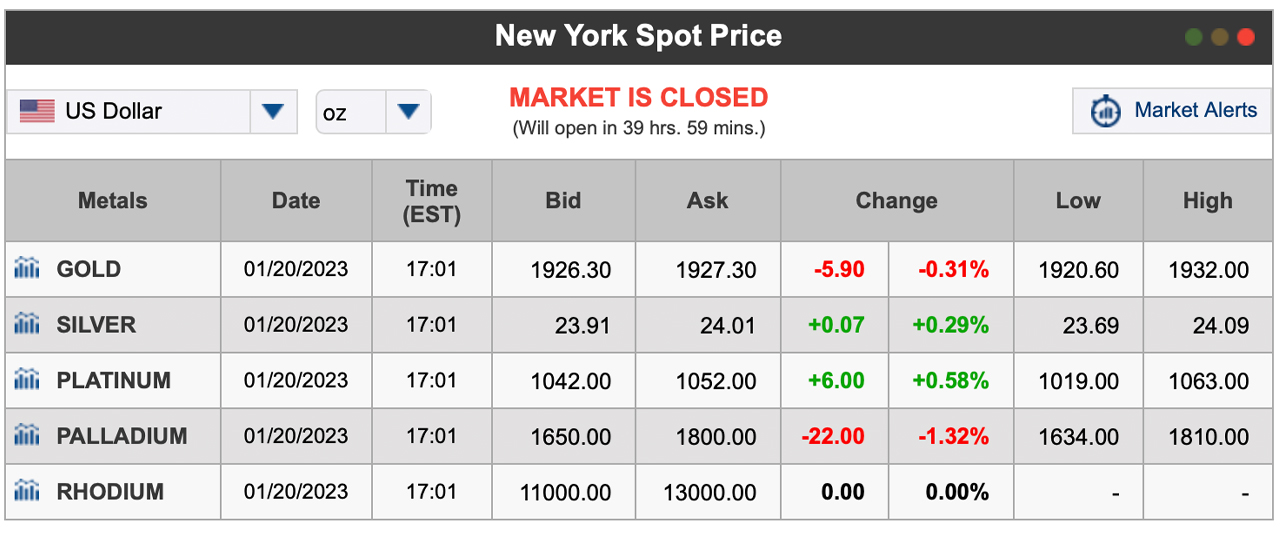This screenshot has width=1280, height=550.
Task: Click the Change column header
Action: pyautogui.click(x=896, y=201)
